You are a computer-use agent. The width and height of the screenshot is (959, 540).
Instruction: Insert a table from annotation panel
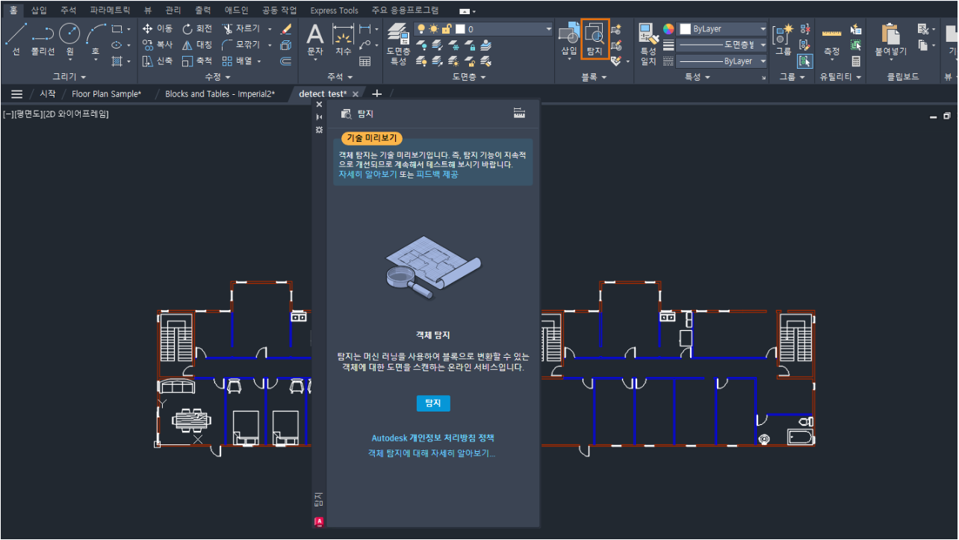click(x=365, y=61)
